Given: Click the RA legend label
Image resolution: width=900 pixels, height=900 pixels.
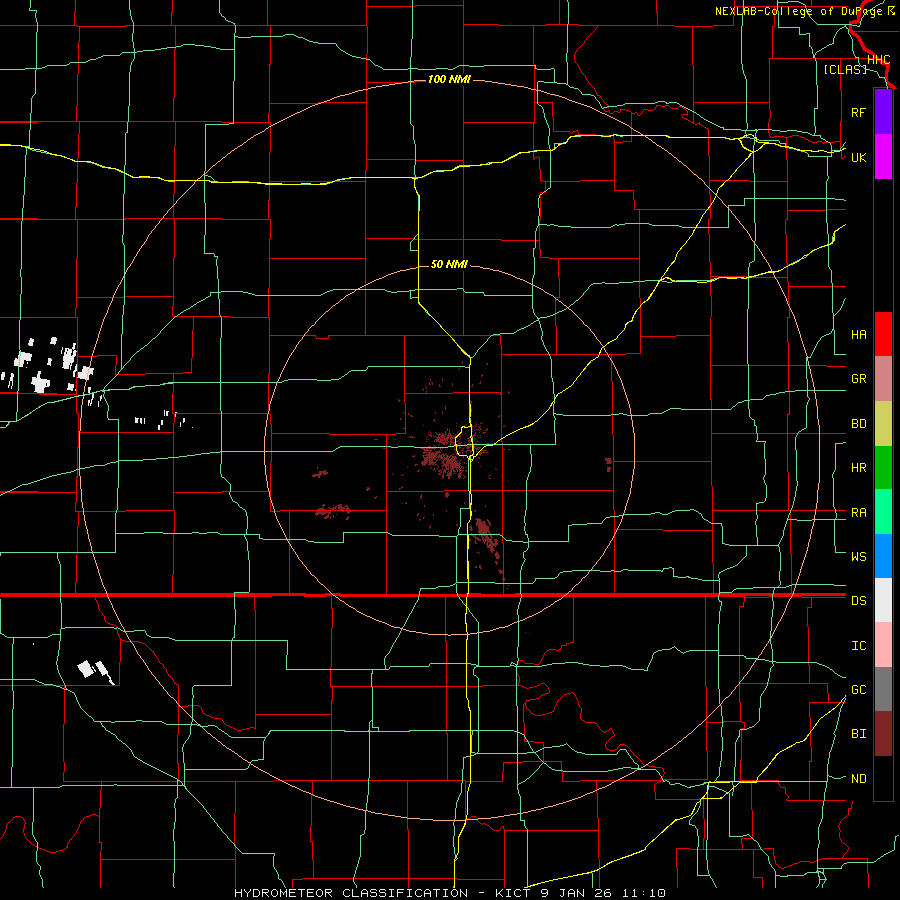Looking at the screenshot, I should point(858,513).
